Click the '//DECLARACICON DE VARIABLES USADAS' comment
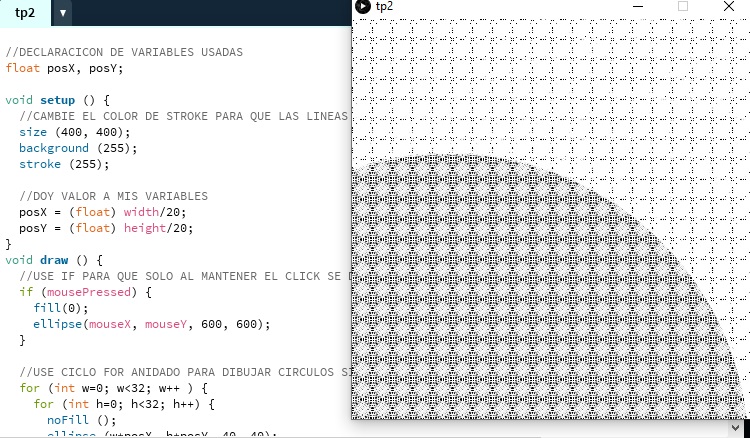 tap(124, 52)
